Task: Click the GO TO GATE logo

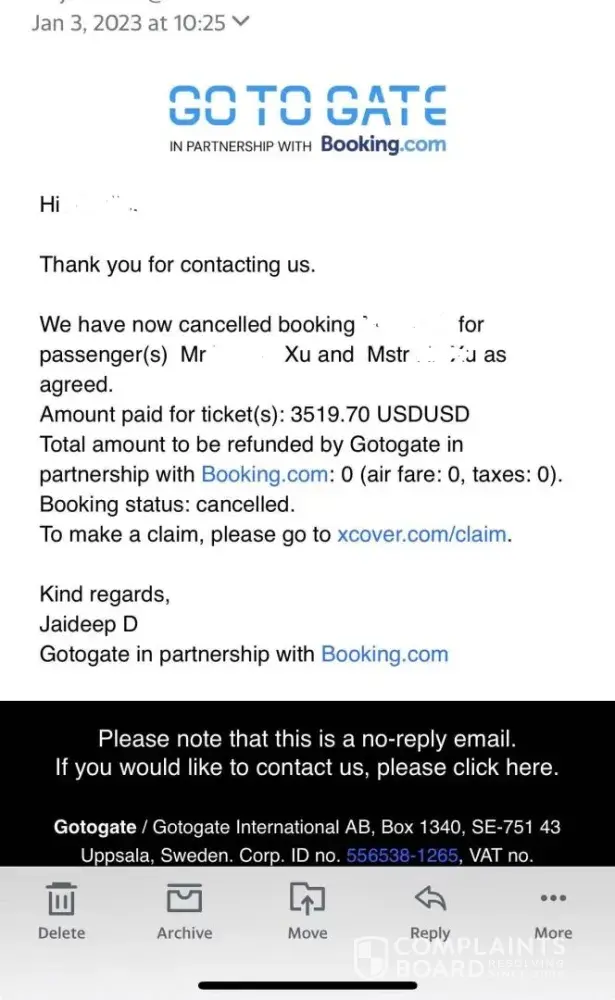Action: point(307,104)
